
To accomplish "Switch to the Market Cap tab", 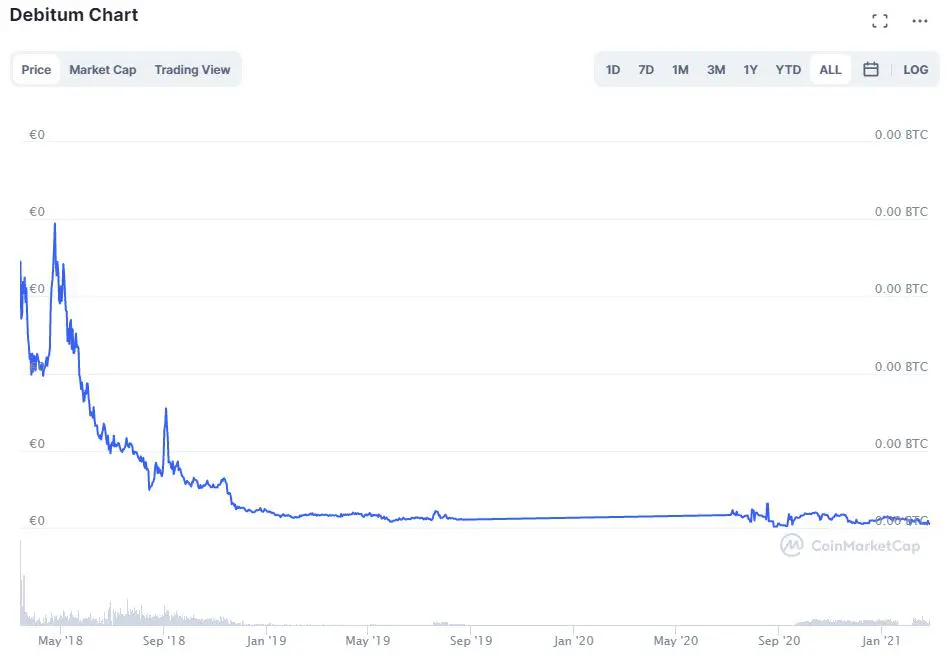I will click(102, 69).
